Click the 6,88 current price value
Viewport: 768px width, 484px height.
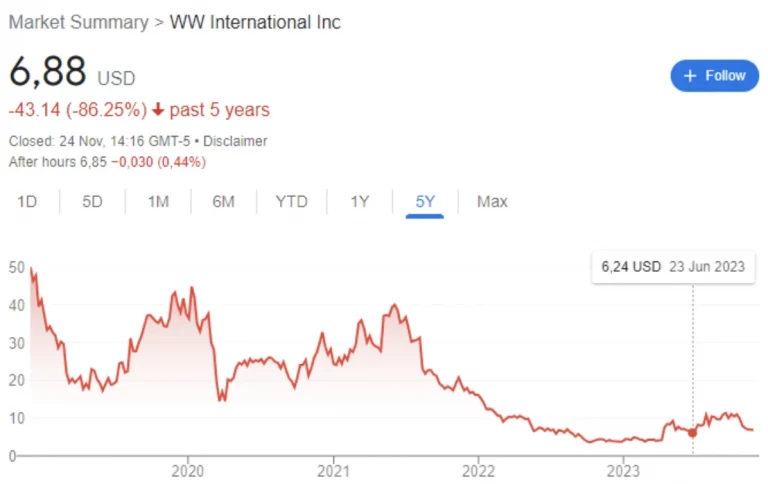(x=48, y=74)
